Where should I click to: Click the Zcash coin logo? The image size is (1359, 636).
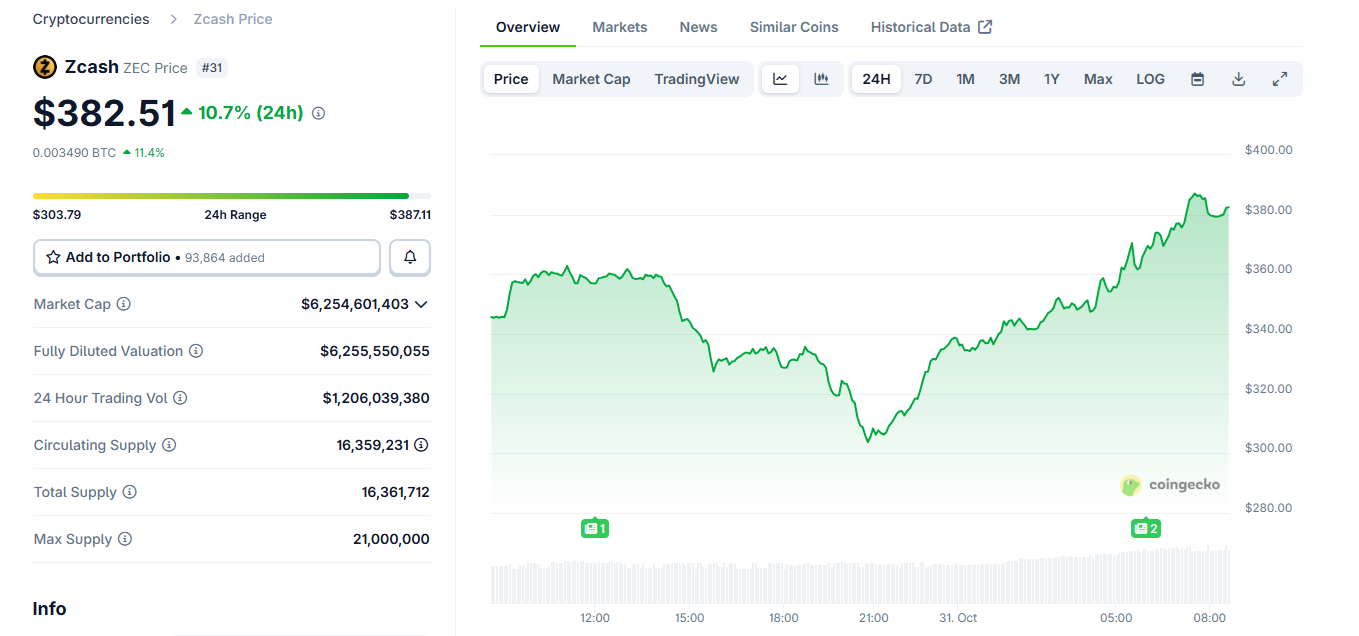45,68
